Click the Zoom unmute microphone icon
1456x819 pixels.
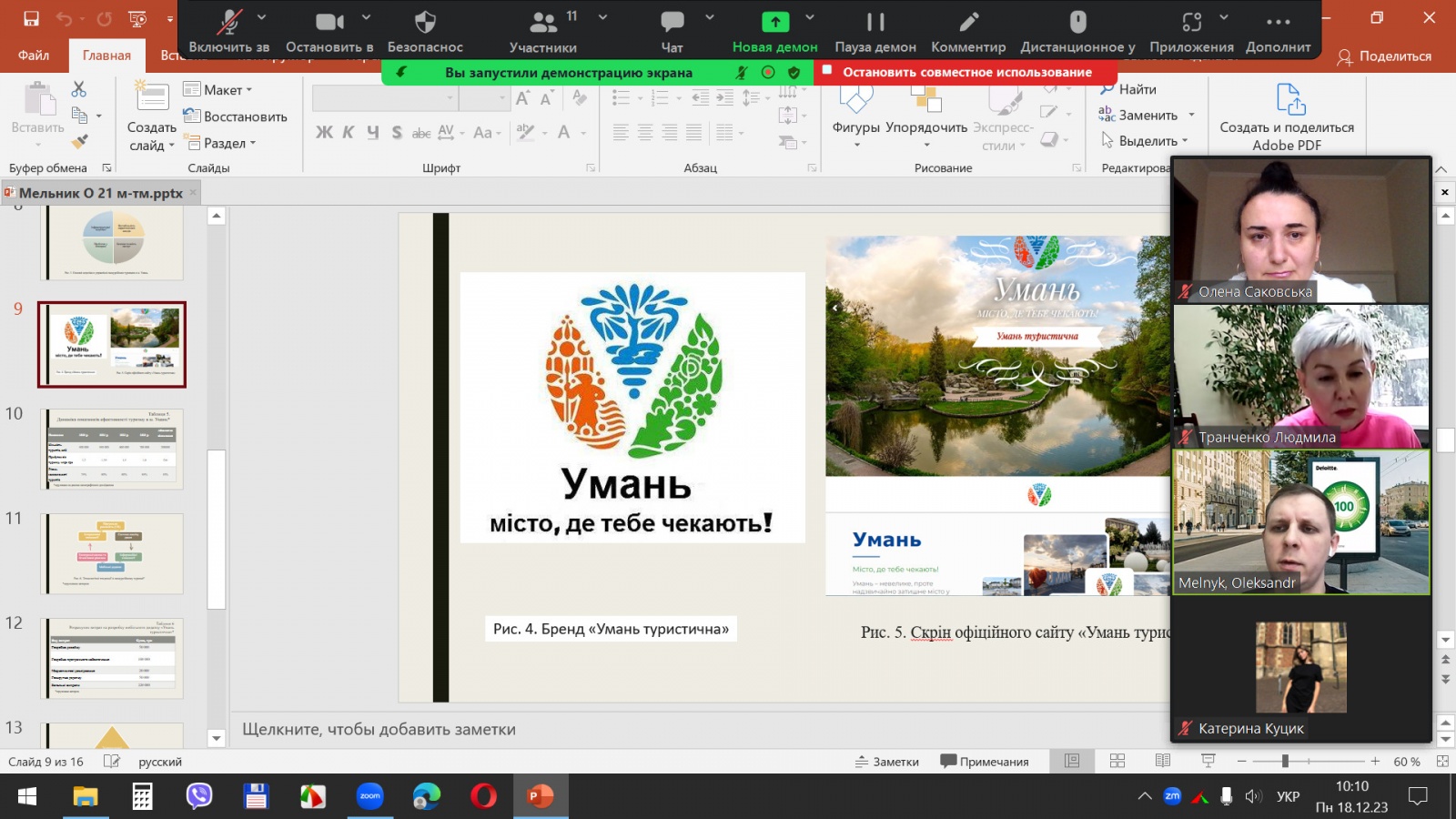(228, 22)
